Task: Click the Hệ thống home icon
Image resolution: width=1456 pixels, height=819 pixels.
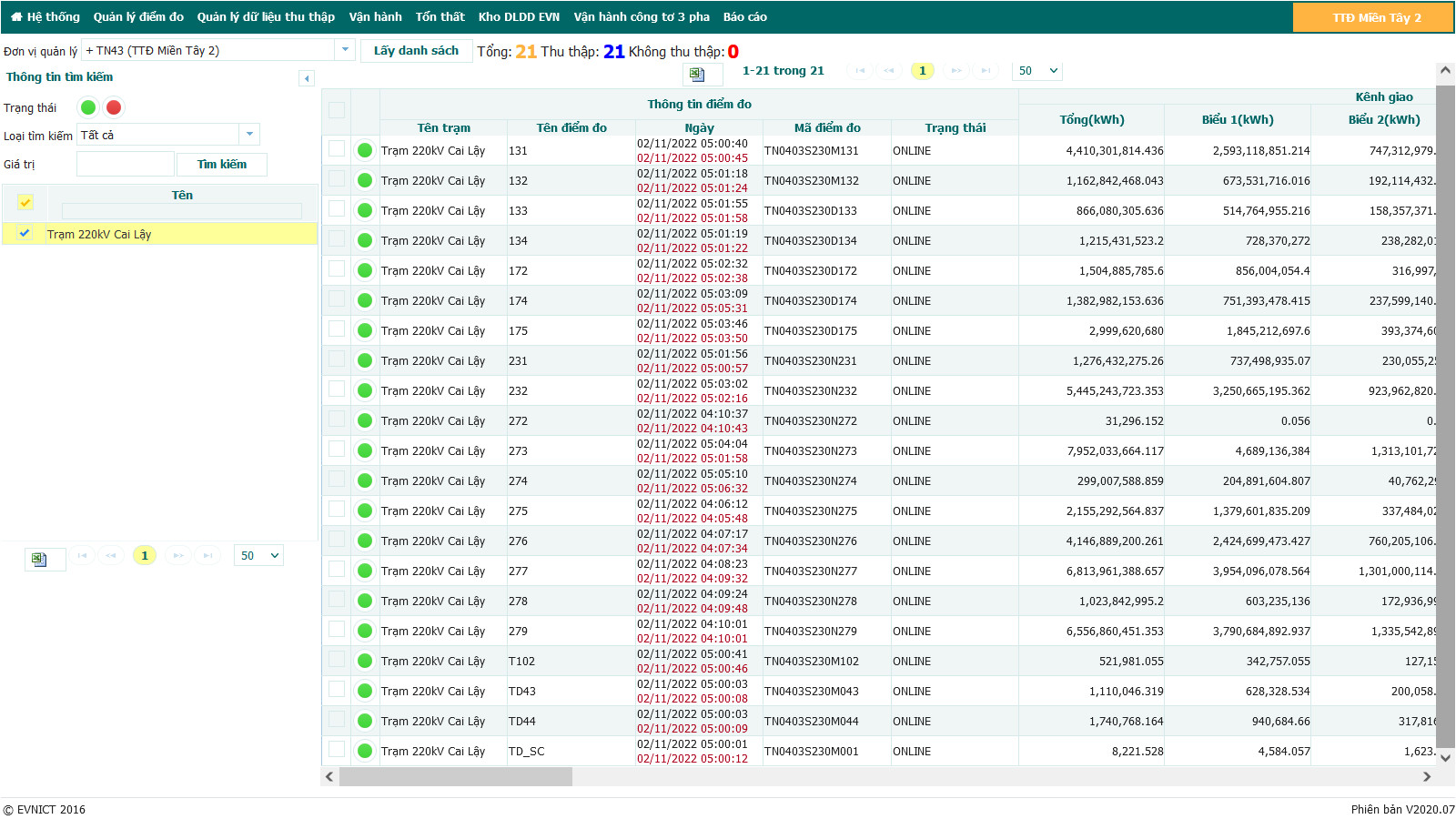Action: (16, 16)
